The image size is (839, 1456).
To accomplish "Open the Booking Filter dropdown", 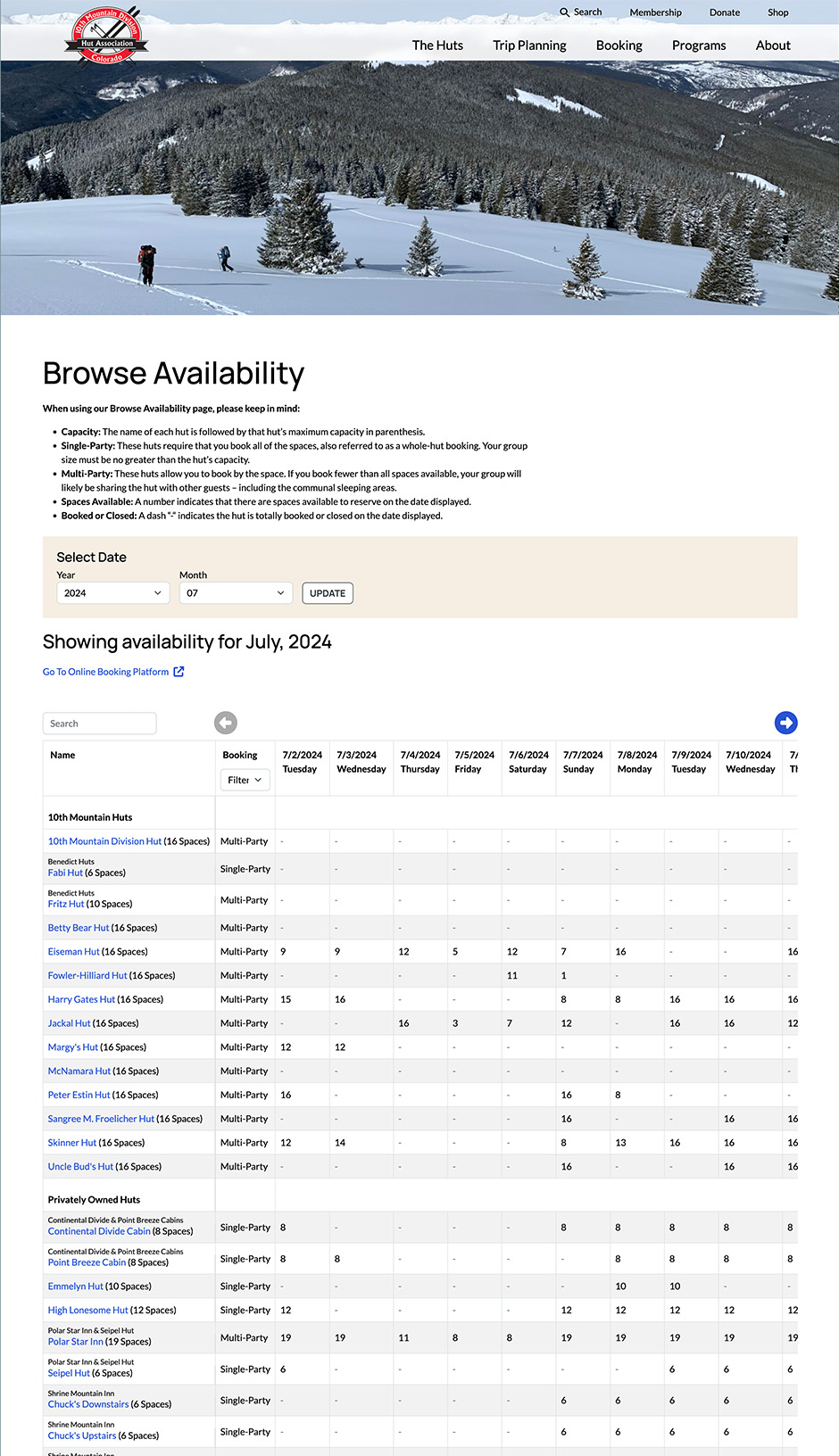I will tap(245, 780).
